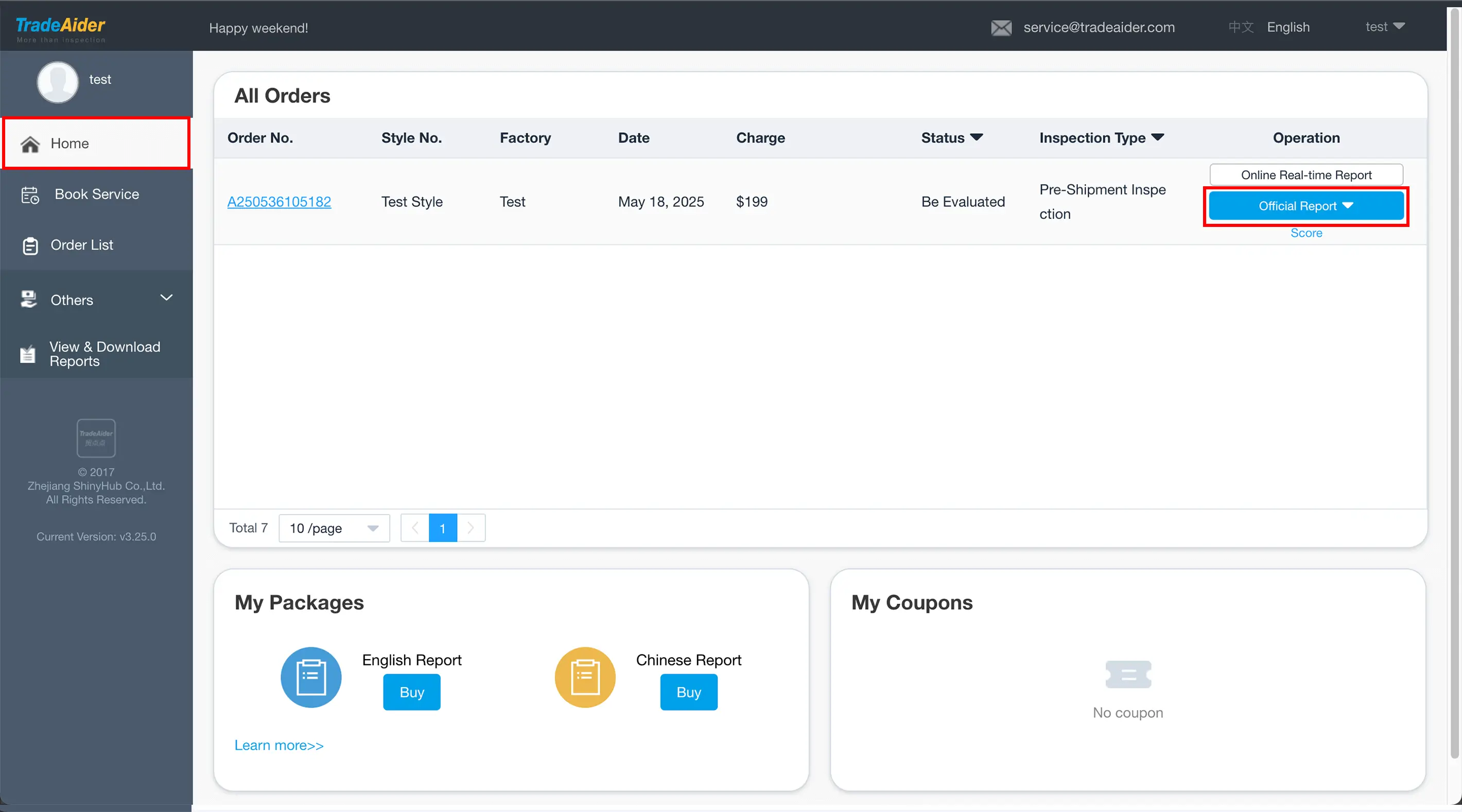Click the Learn more>> link

tap(279, 745)
